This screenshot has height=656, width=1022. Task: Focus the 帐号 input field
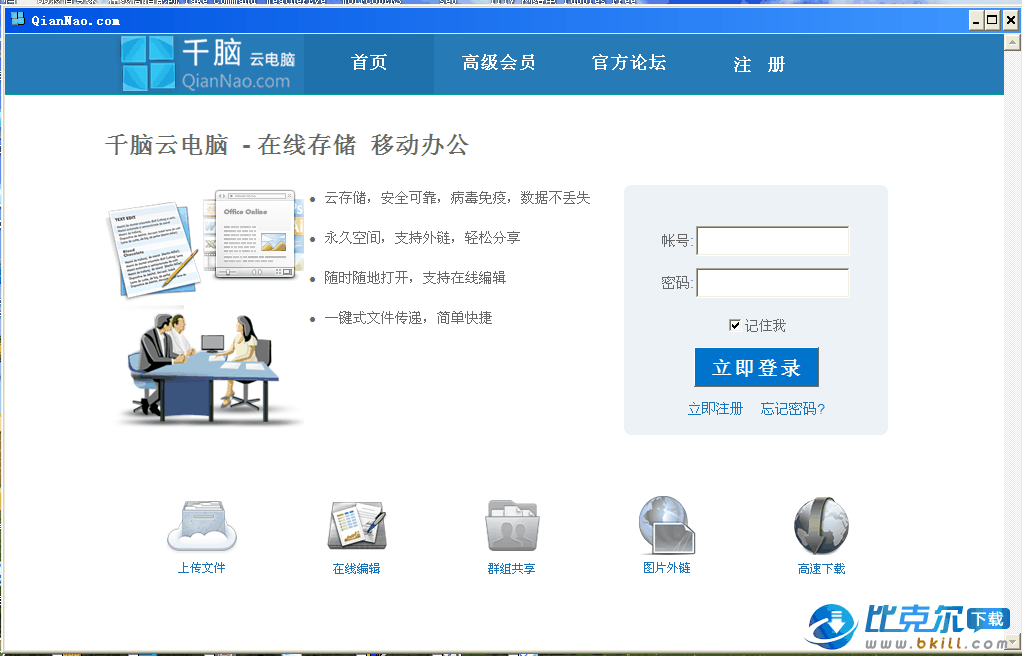(773, 241)
